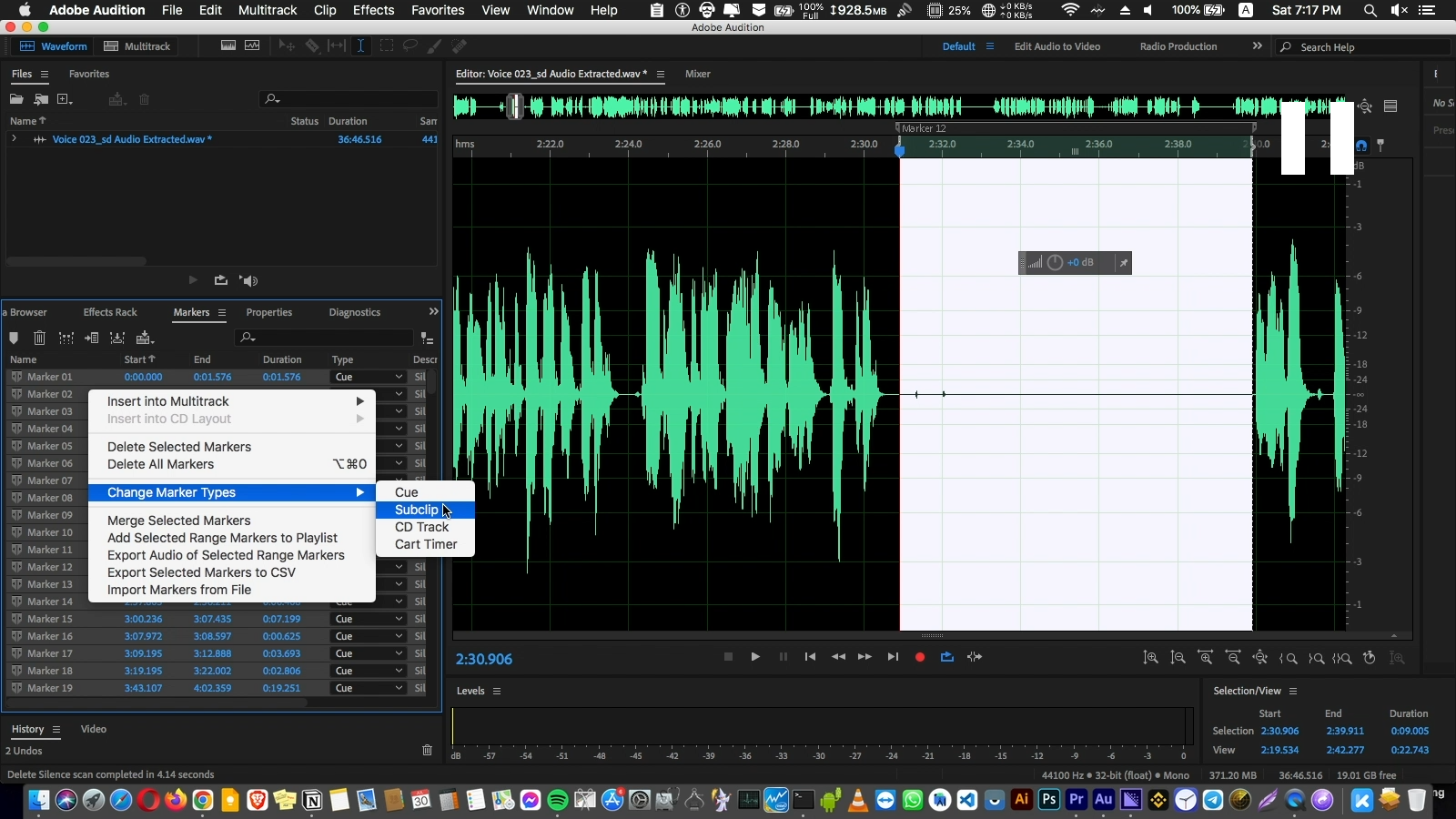
Task: Add a cue marker in Markers panel
Action: click(x=14, y=338)
